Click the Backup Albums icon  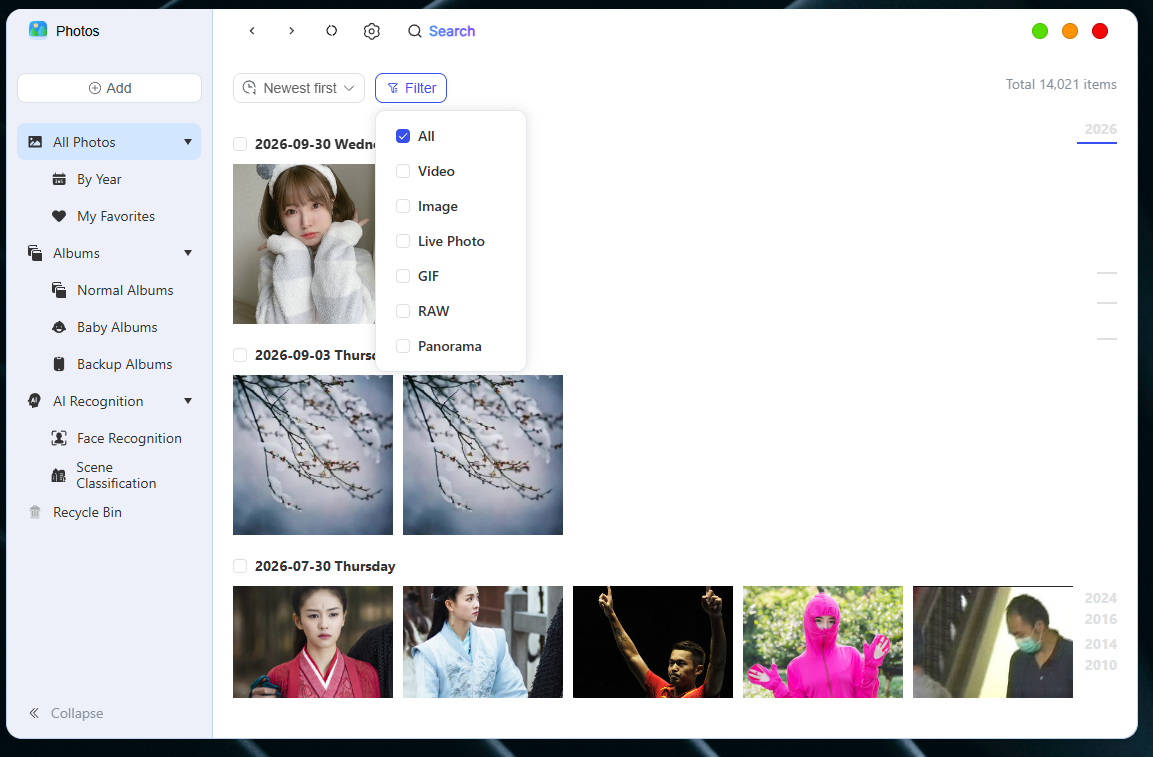[60, 364]
